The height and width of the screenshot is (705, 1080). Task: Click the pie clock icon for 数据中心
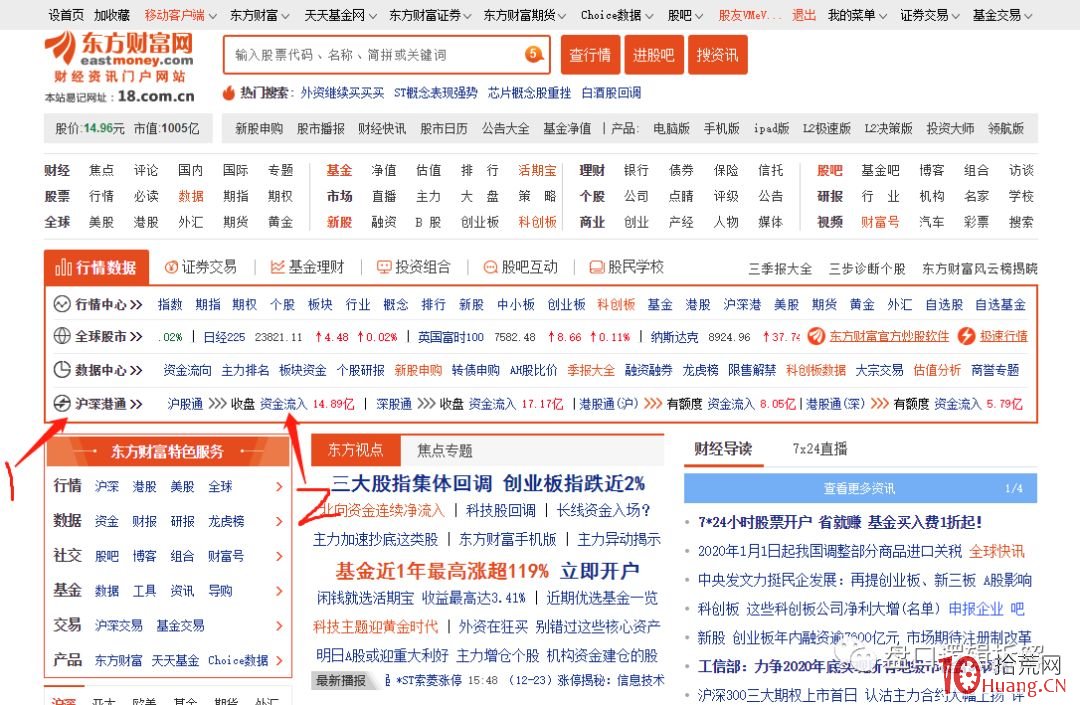pyautogui.click(x=62, y=370)
